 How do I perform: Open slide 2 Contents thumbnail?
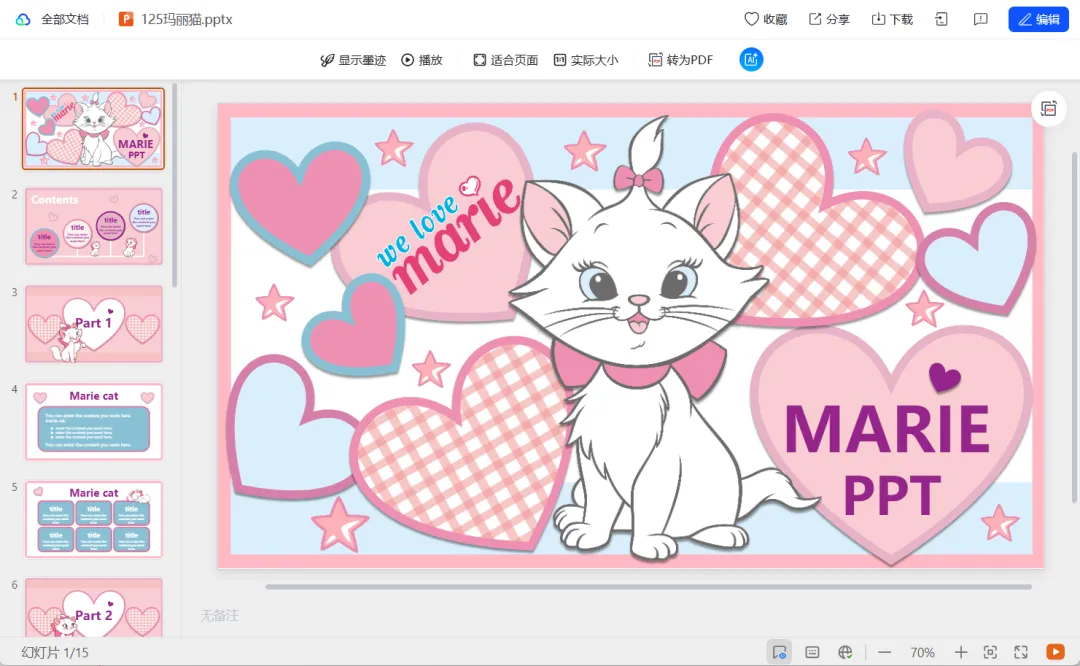[94, 226]
